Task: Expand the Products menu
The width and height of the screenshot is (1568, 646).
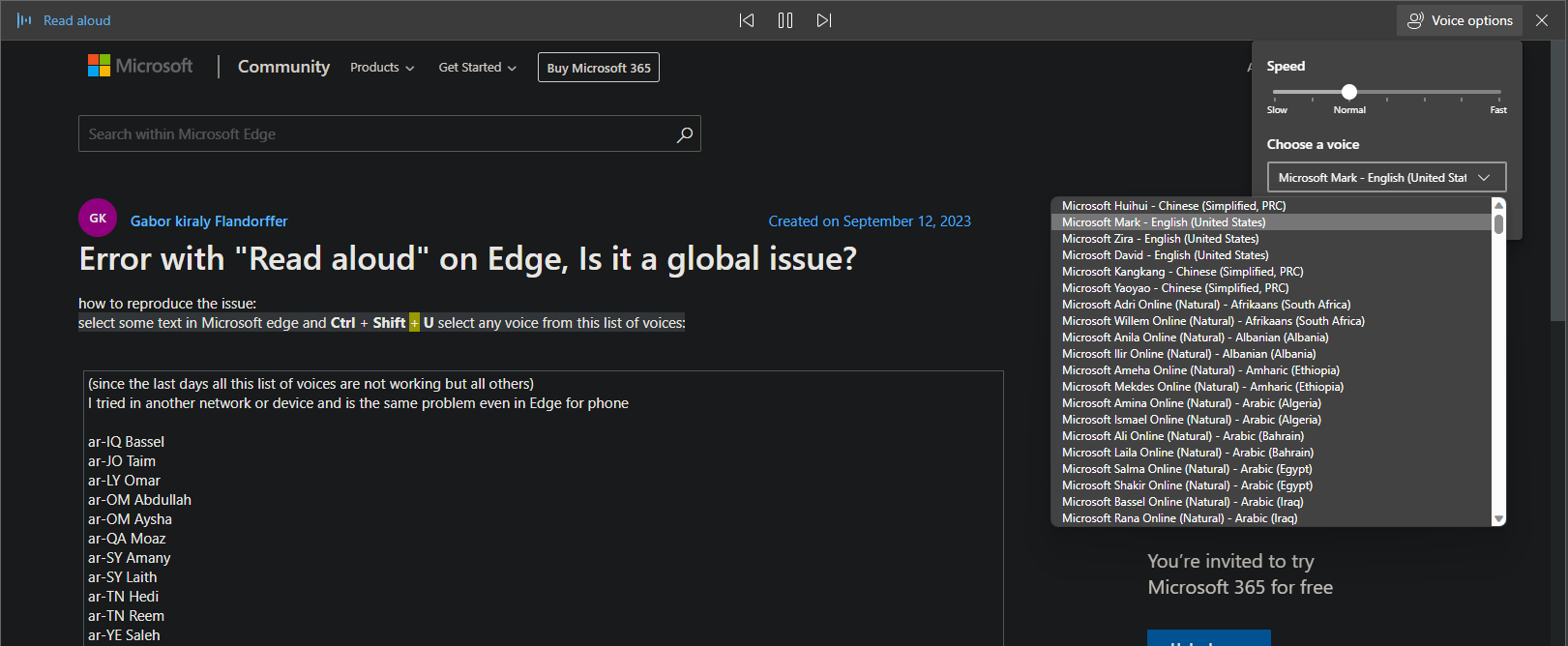Action: coord(382,68)
